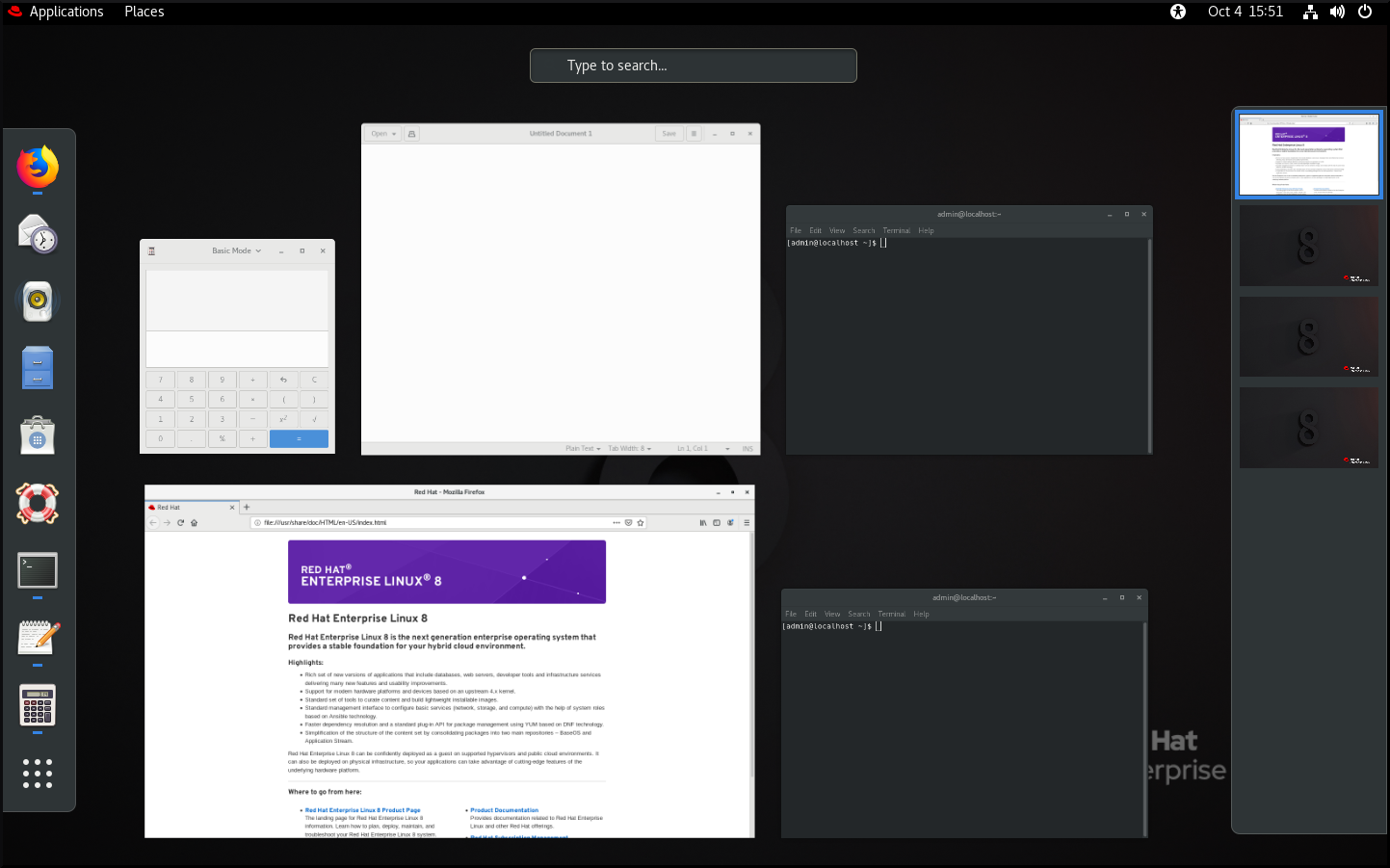Screen dimensions: 1390x868
Task: Open Firefox hamburger menu icon
Action: click(x=747, y=523)
